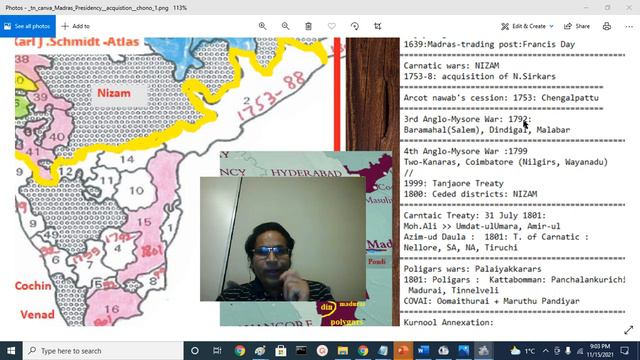Click line 3rd Anglo-Mysore War: 1792
The height and width of the screenshot is (360, 640).
point(467,119)
